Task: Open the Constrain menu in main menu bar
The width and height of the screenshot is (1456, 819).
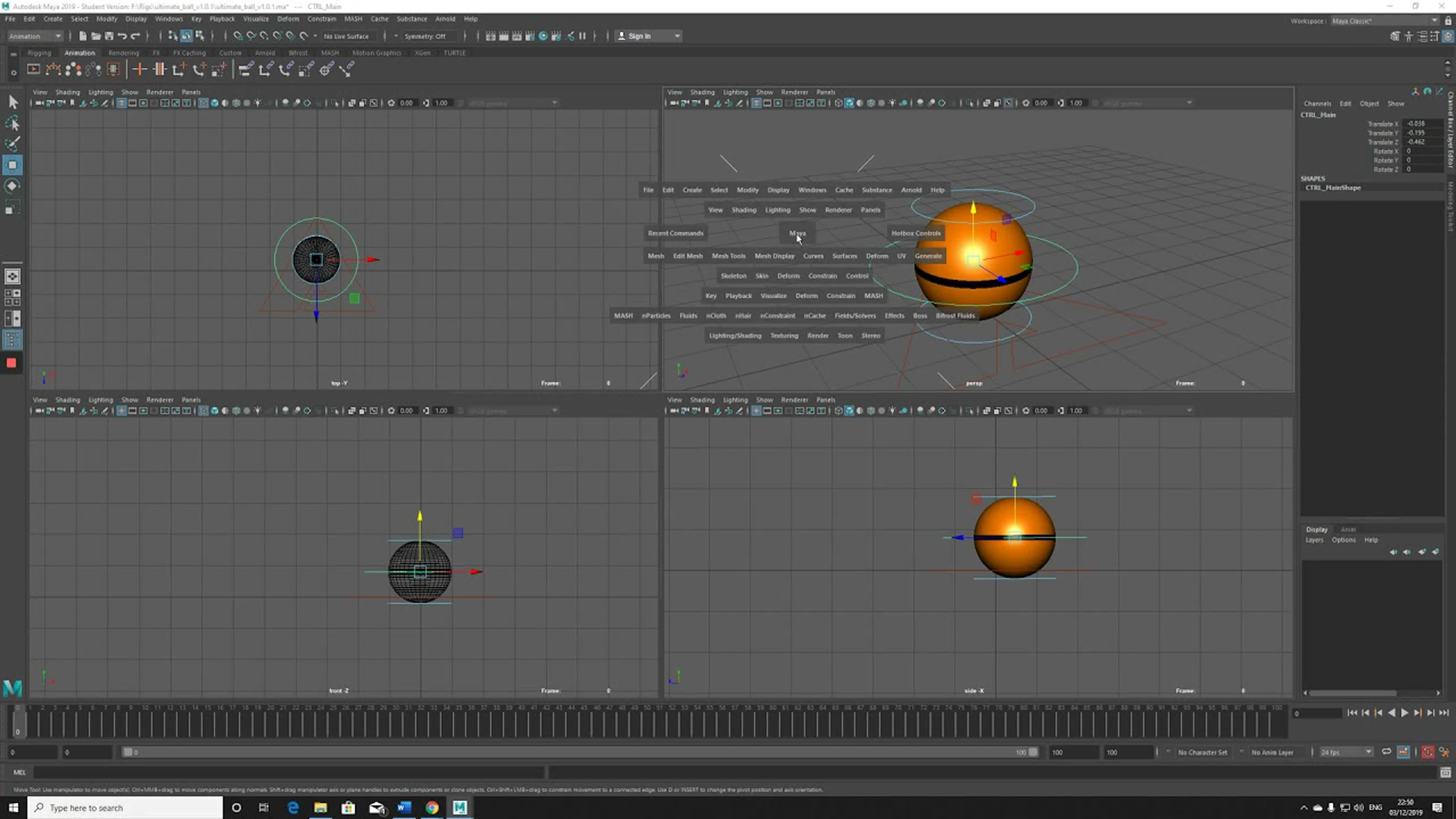Action: coord(321,18)
